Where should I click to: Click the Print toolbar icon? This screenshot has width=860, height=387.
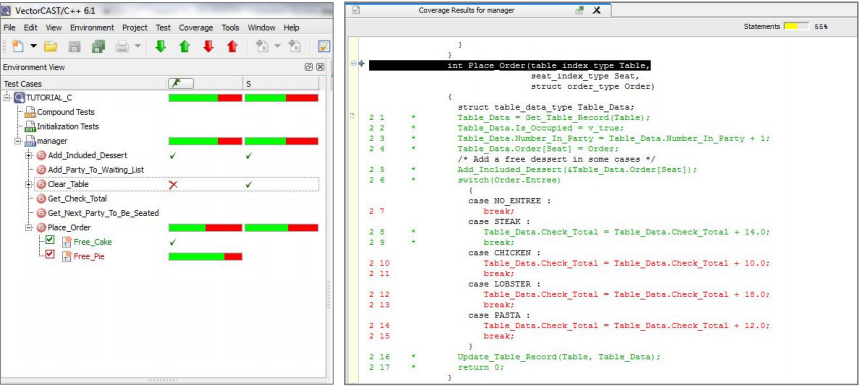pos(122,47)
